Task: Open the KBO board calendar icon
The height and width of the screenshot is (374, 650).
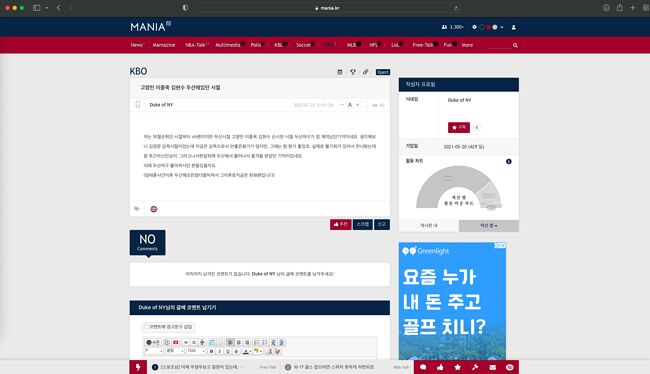Action: point(340,72)
